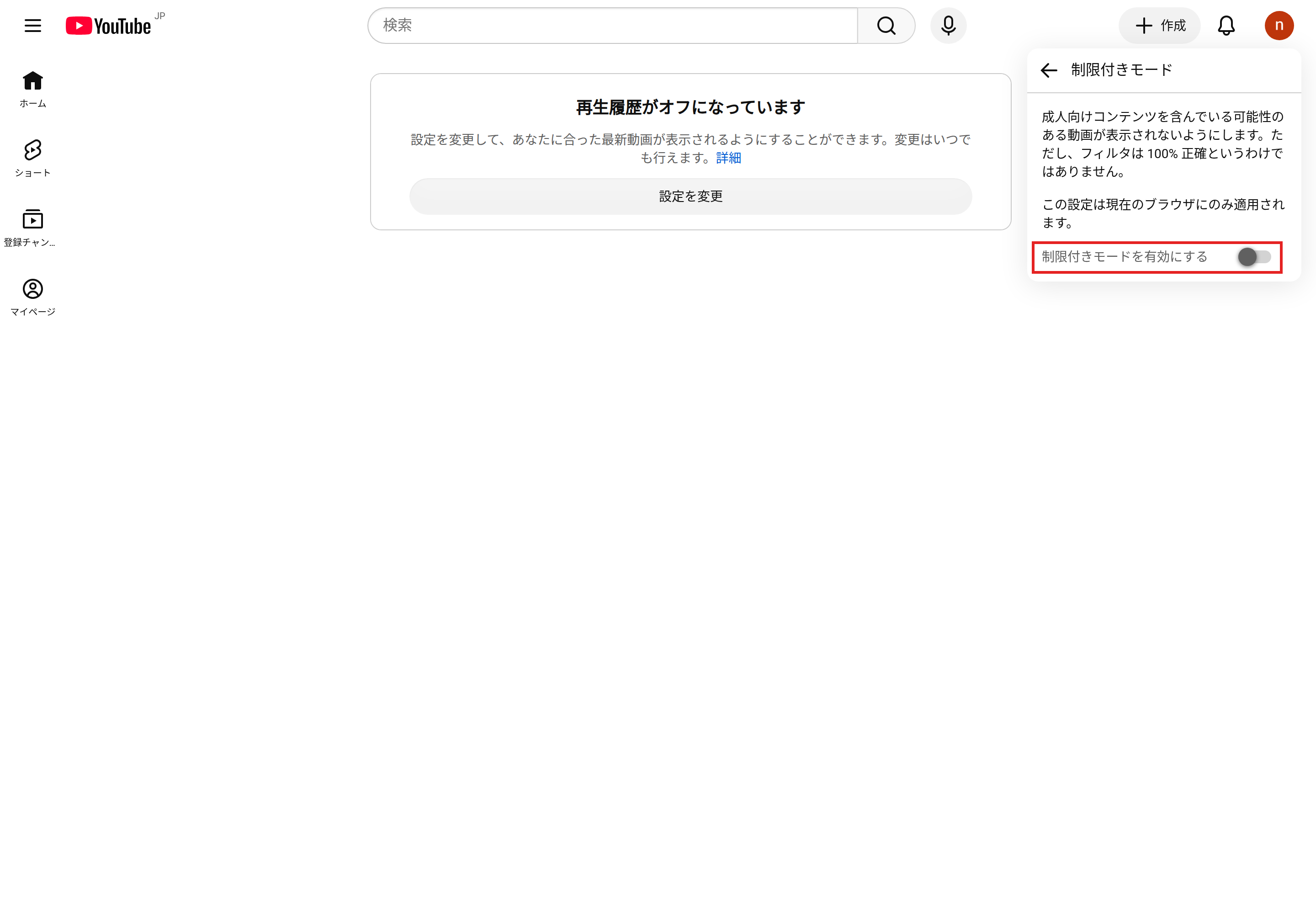Start voice search with microphone icon
The image size is (1316, 914).
coord(948,26)
